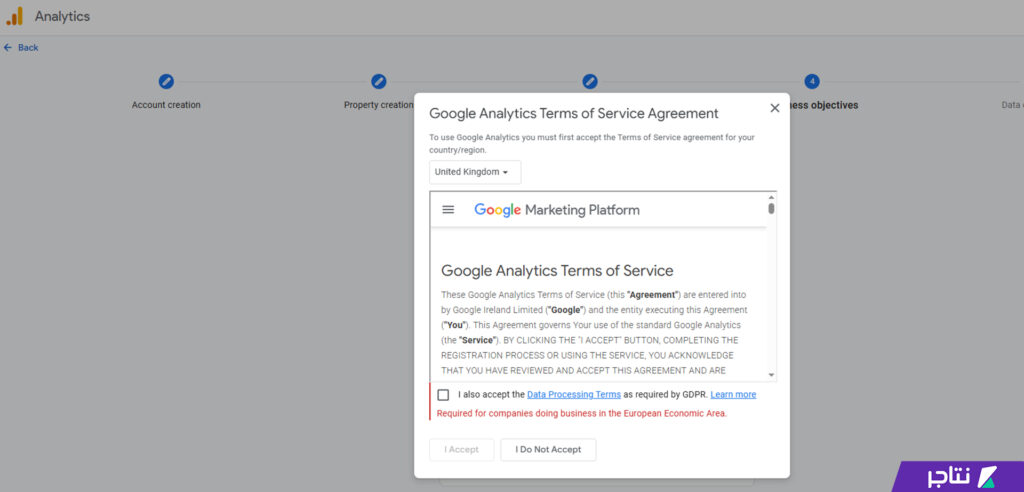Click the terms frame scrollbar up arrow
Screen dimensions: 1024x492
point(771,197)
